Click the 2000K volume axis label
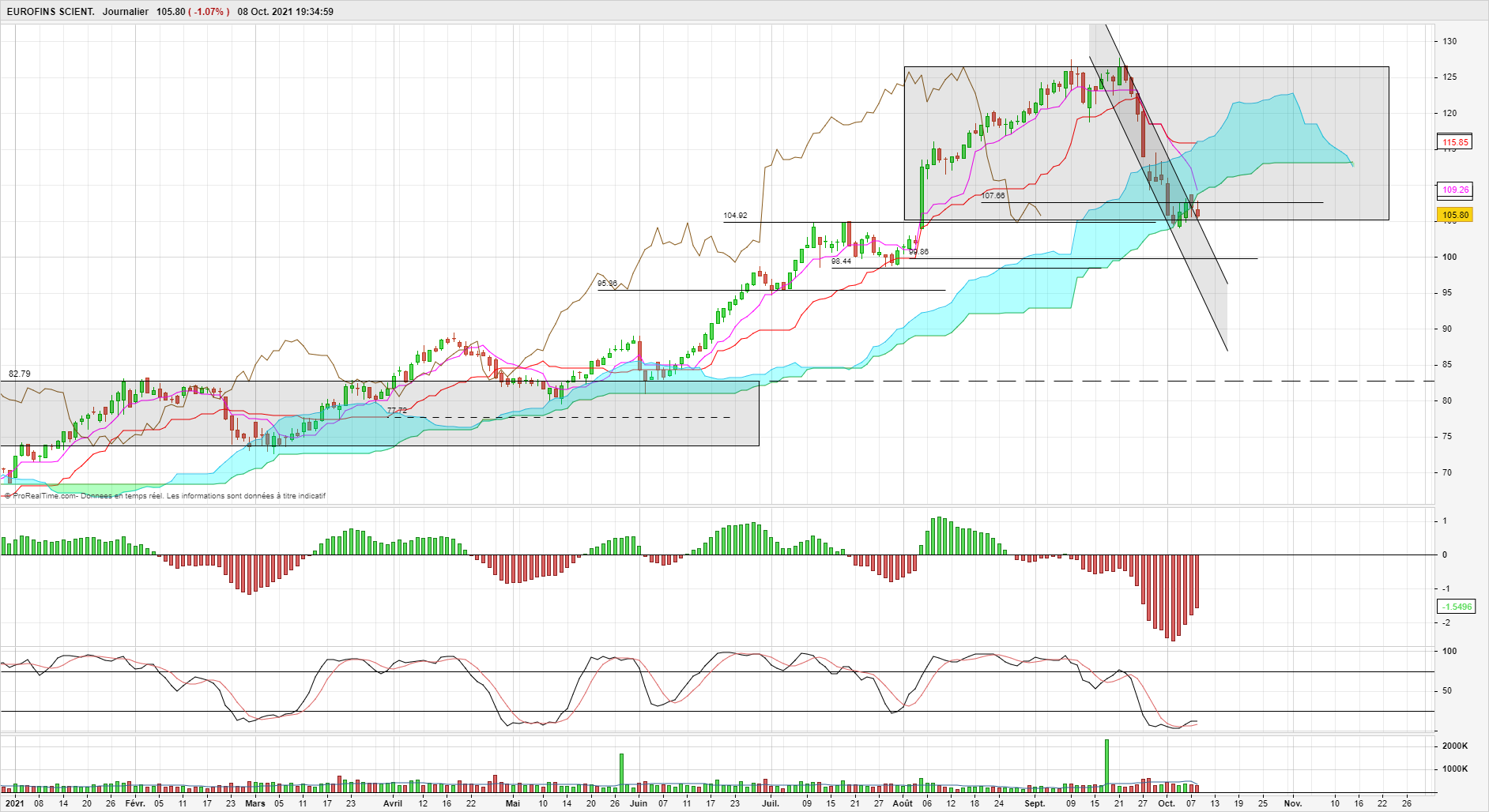Screen dimensions: 1489x812 [x=1455, y=746]
